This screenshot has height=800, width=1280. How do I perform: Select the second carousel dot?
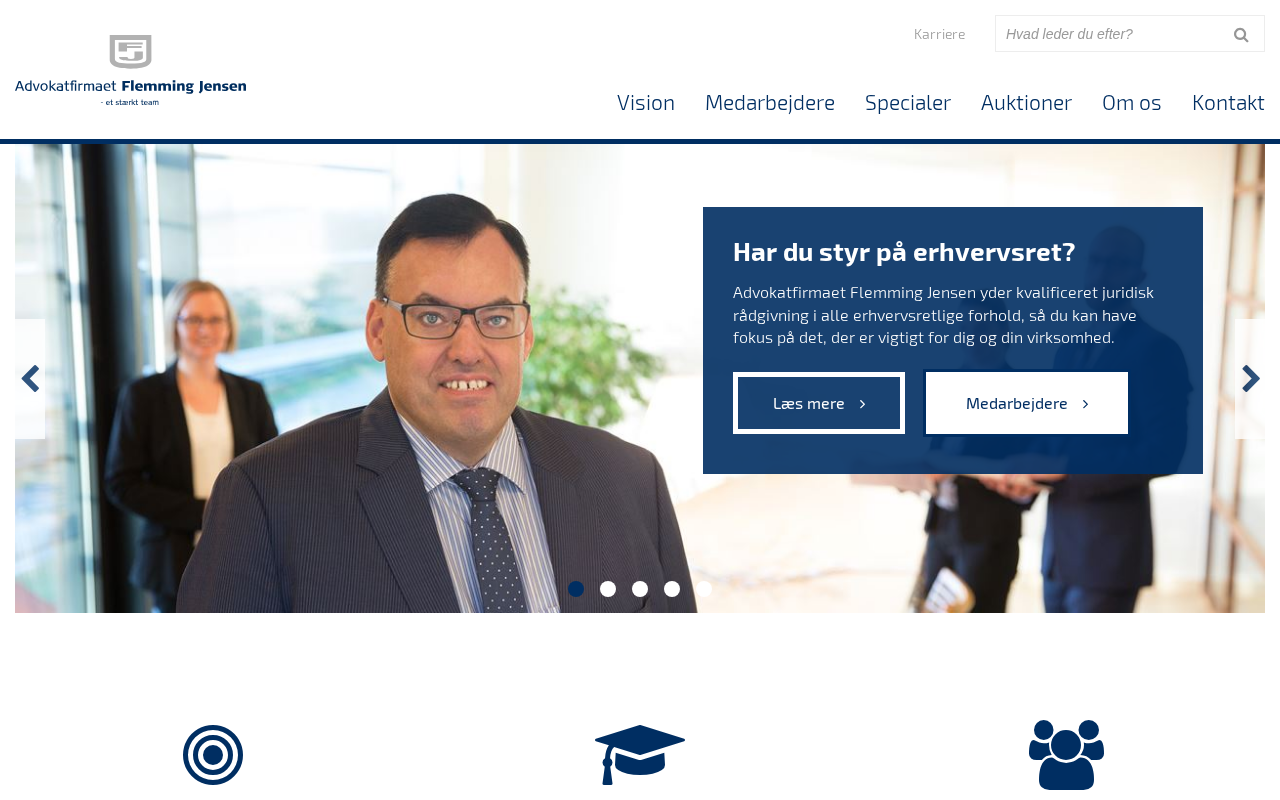click(x=608, y=589)
